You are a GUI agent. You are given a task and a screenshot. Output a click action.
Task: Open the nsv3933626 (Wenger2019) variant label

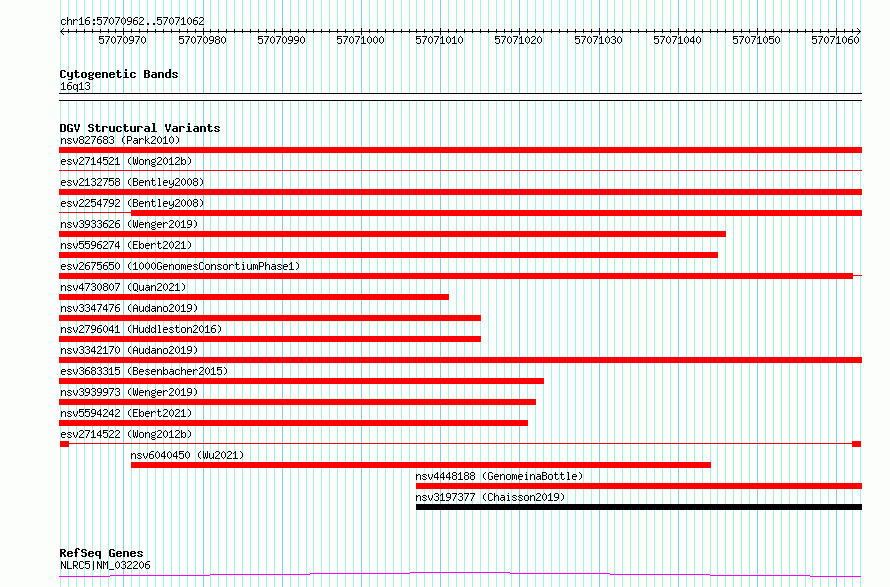129,224
